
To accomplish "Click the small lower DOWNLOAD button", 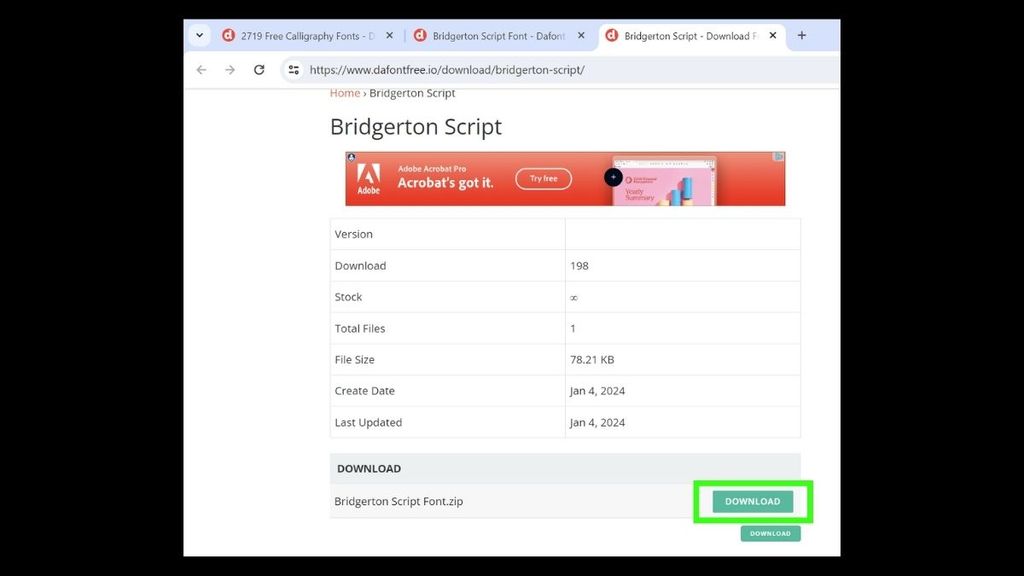I will pyautogui.click(x=770, y=534).
